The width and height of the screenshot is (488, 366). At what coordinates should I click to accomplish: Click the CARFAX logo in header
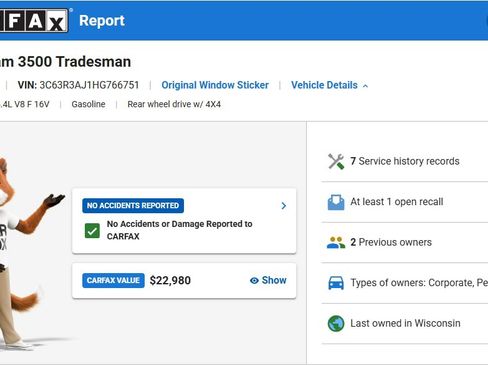point(34,21)
